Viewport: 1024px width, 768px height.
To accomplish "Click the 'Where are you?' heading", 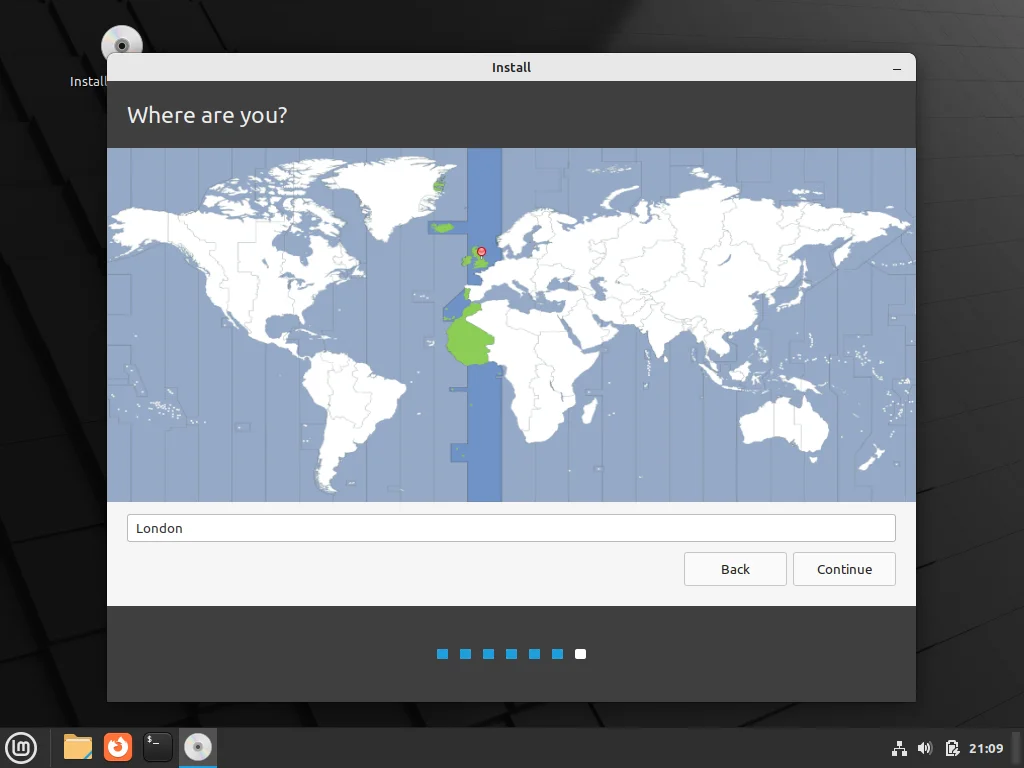I will coord(207,115).
